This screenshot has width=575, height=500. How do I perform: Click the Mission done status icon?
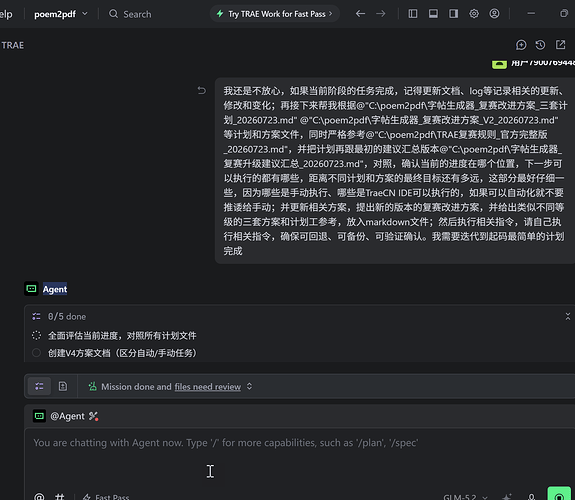[92, 386]
